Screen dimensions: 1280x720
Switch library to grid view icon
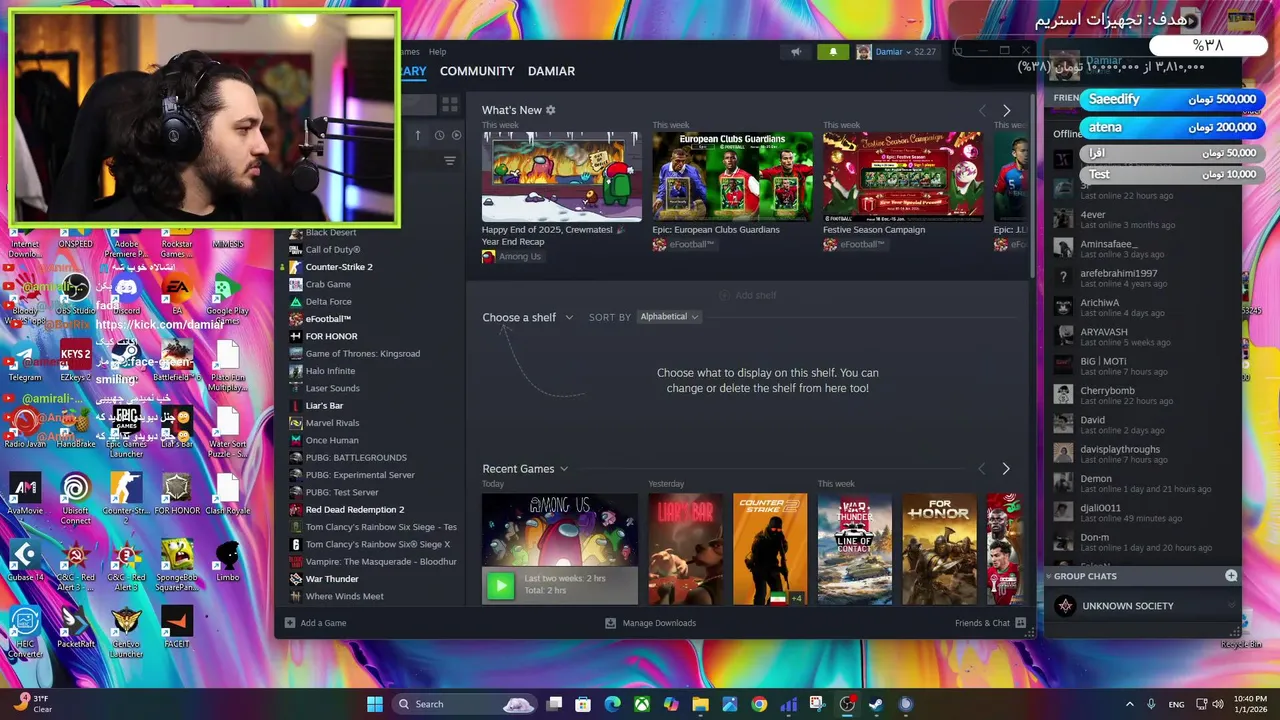pos(450,104)
